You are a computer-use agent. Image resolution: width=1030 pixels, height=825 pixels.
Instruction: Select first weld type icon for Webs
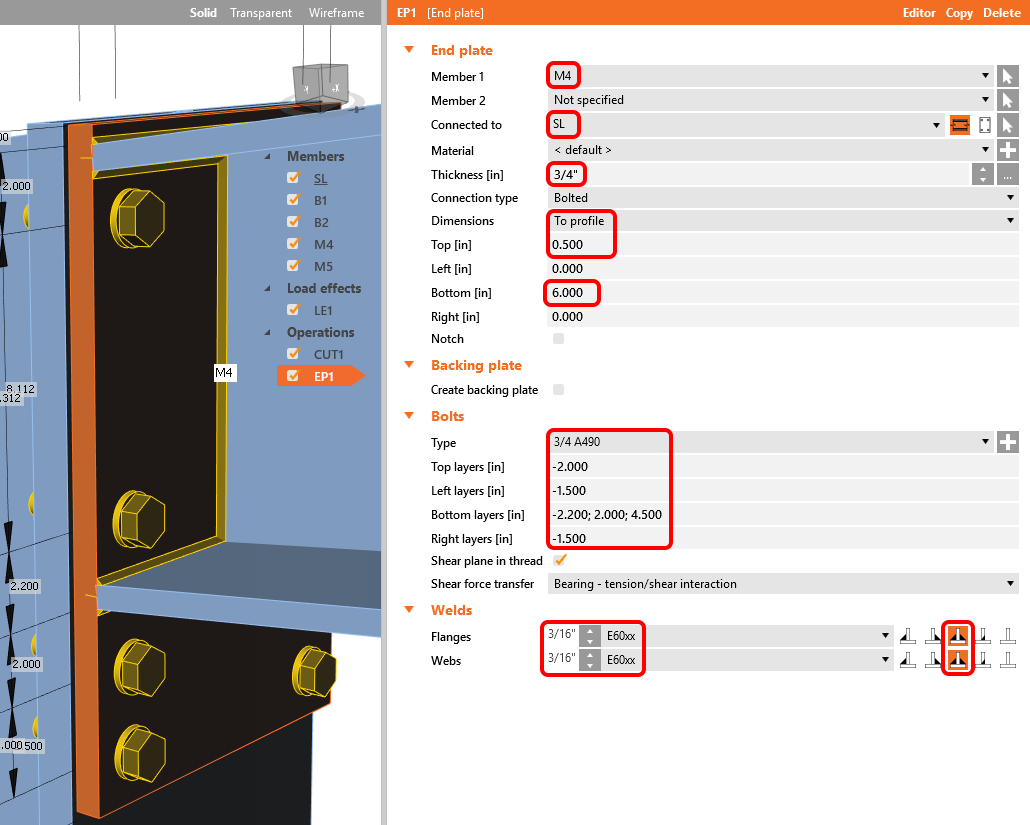coord(908,659)
